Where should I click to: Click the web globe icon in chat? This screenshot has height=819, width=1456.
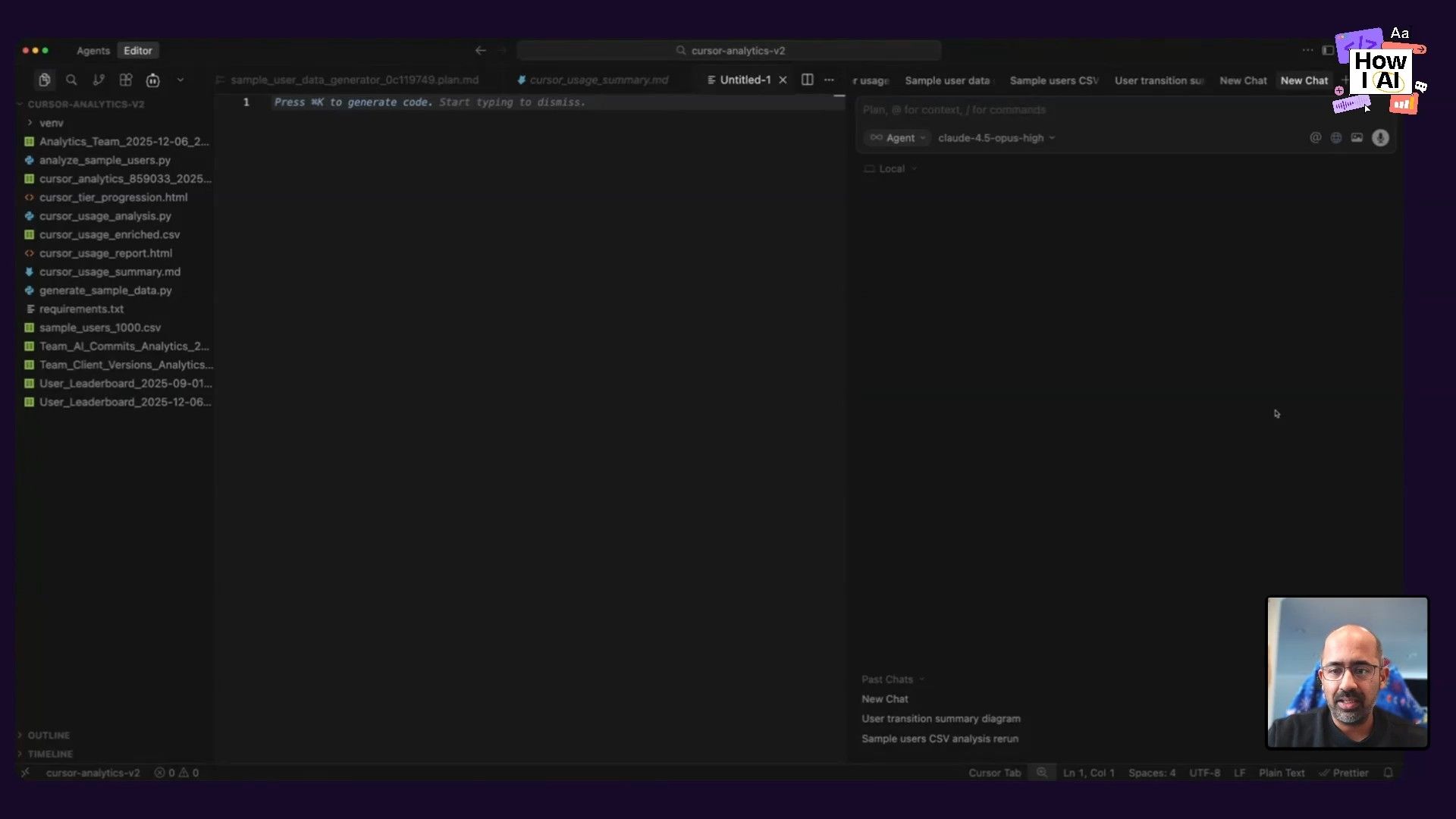1336,138
